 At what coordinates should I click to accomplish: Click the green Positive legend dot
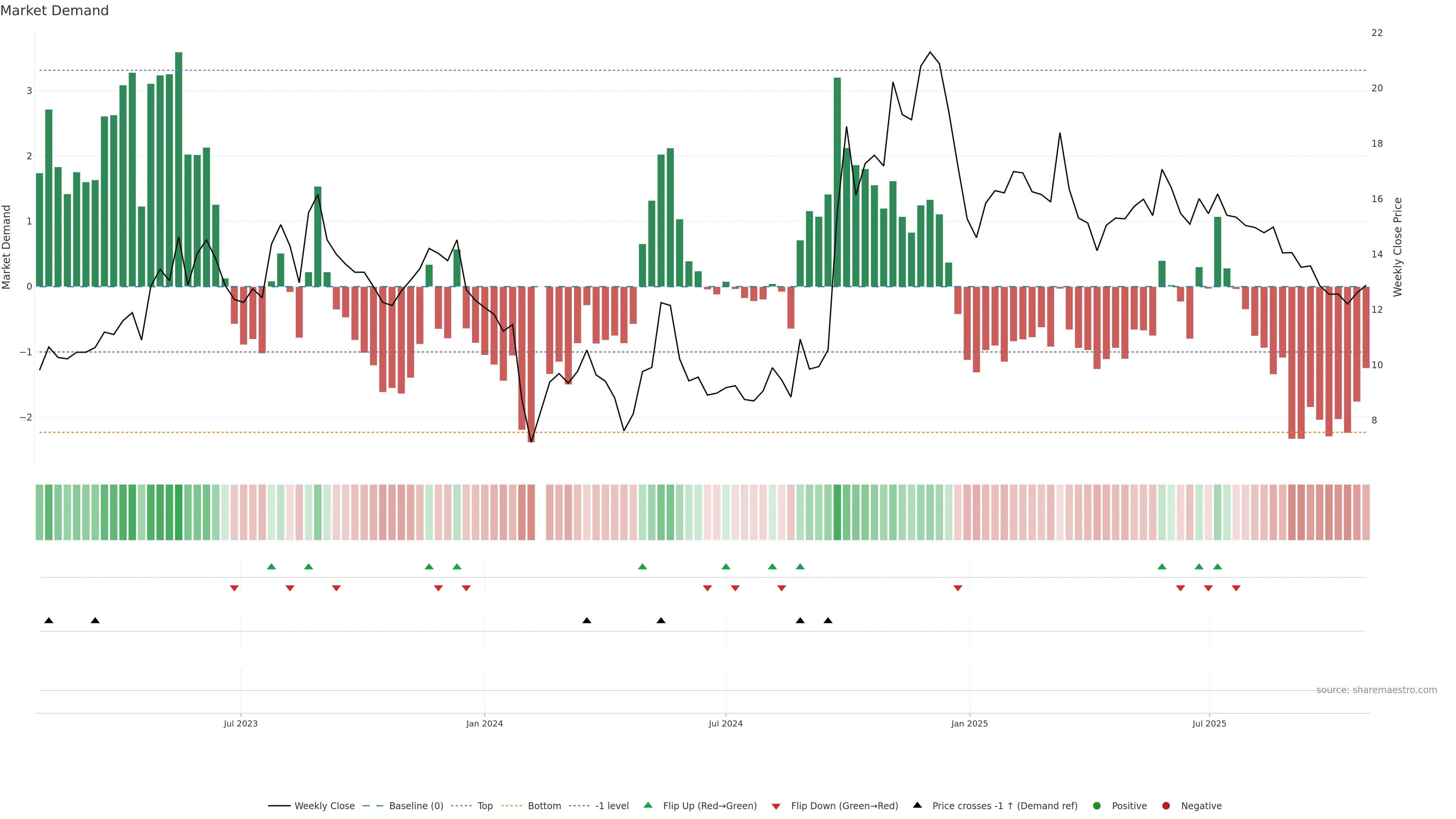point(1097,805)
